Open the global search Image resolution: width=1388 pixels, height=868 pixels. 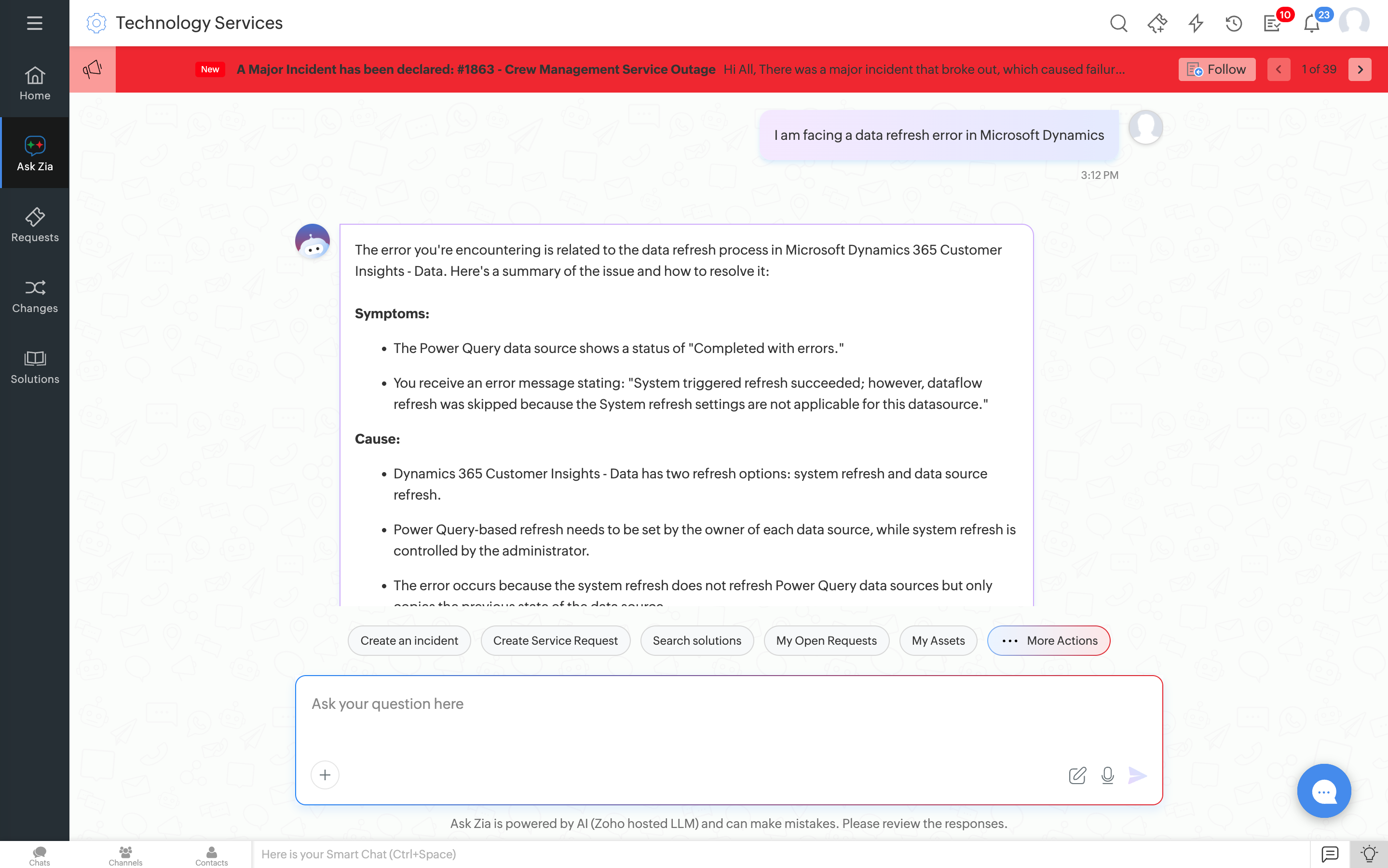[1118, 23]
